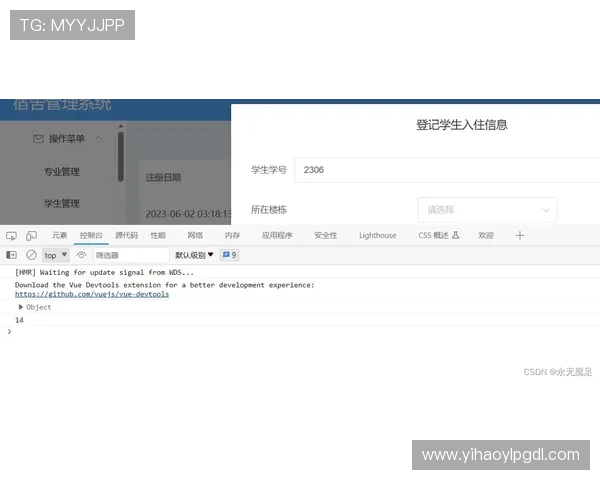Open the vue-devtools GitHub link
600x480 pixels.
92,294
